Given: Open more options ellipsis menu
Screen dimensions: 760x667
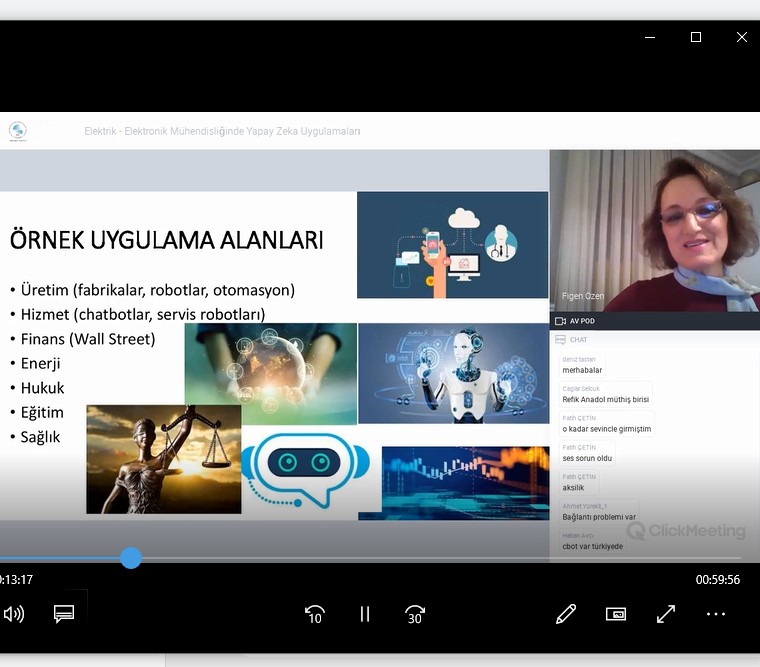Looking at the screenshot, I should [x=716, y=614].
